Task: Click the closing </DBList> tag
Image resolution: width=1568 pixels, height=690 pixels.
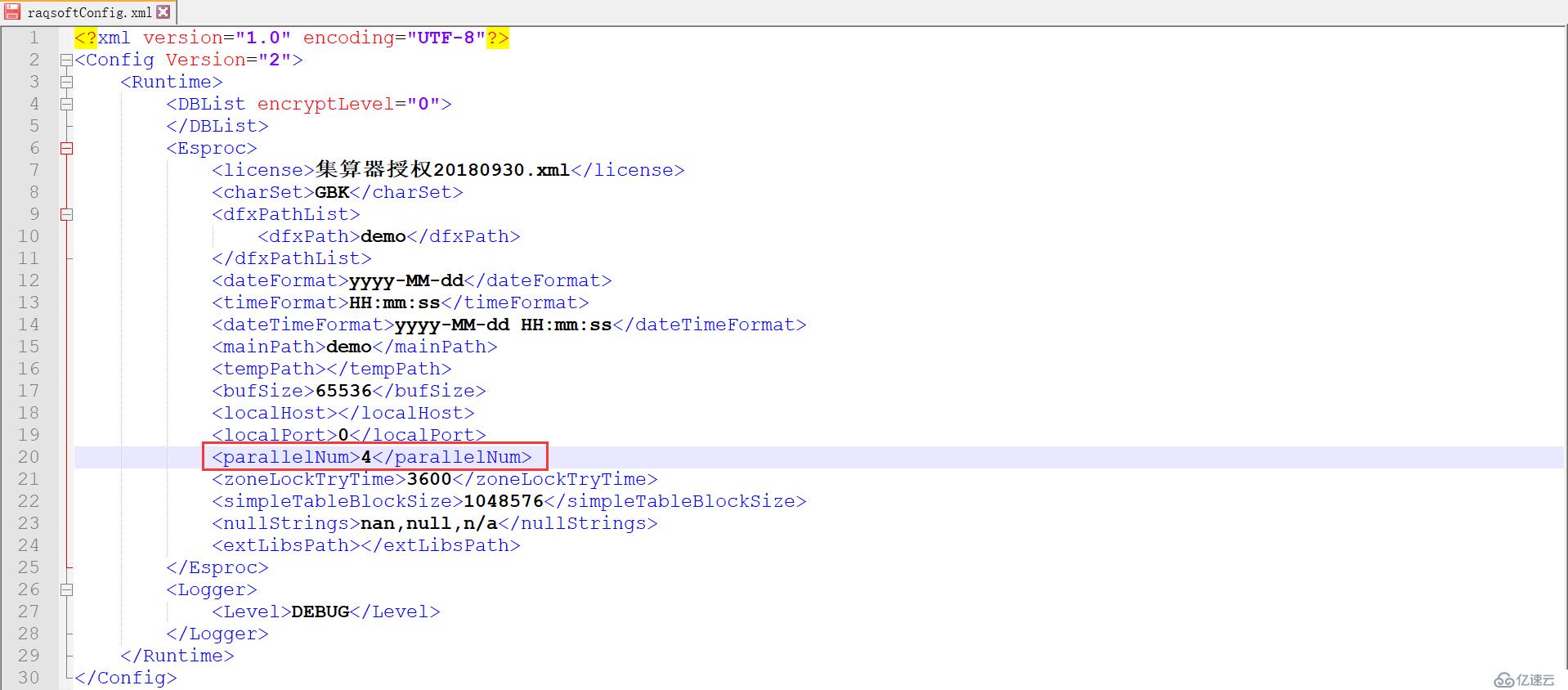Action: click(x=217, y=126)
